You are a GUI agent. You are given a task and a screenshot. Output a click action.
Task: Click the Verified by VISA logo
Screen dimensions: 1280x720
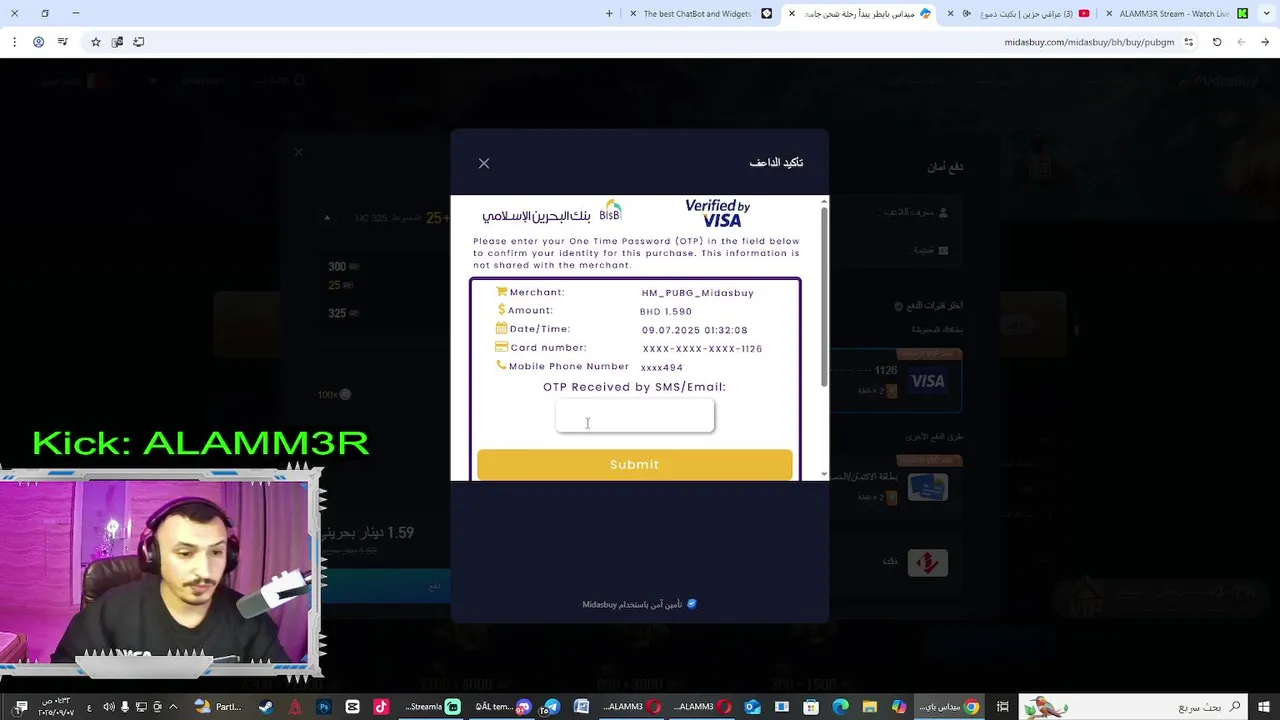click(717, 213)
